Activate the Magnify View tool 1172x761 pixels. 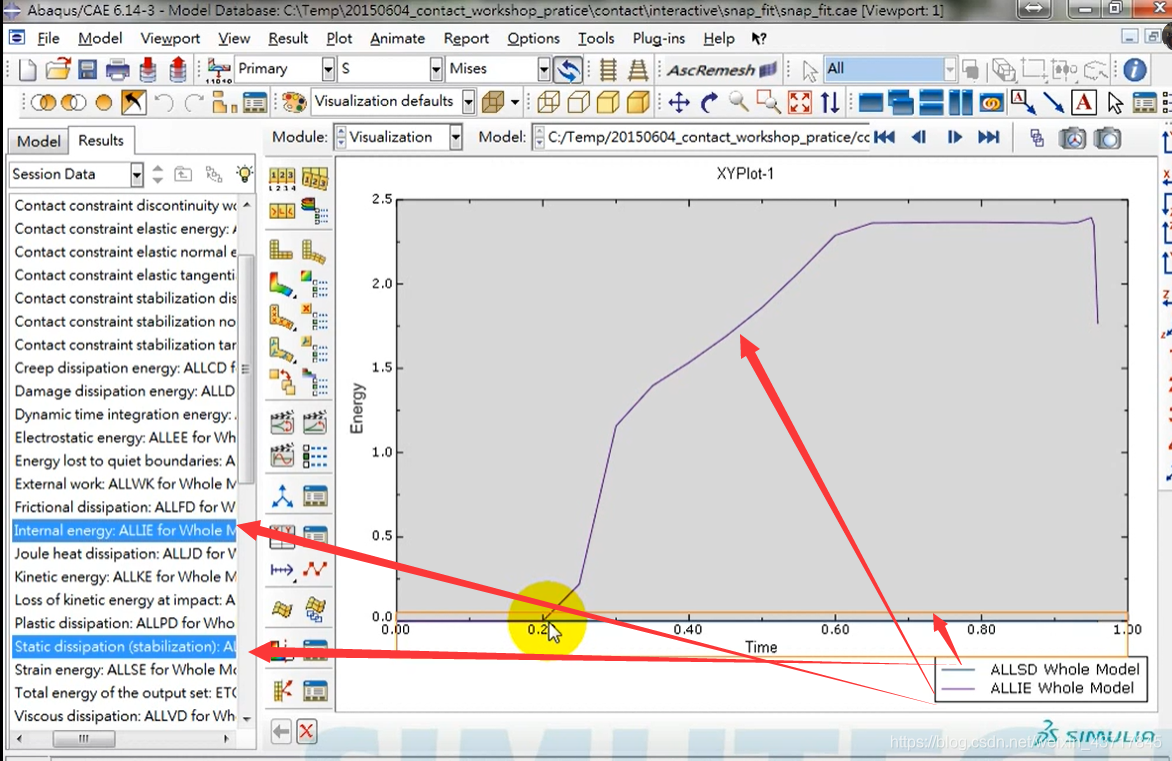click(738, 102)
